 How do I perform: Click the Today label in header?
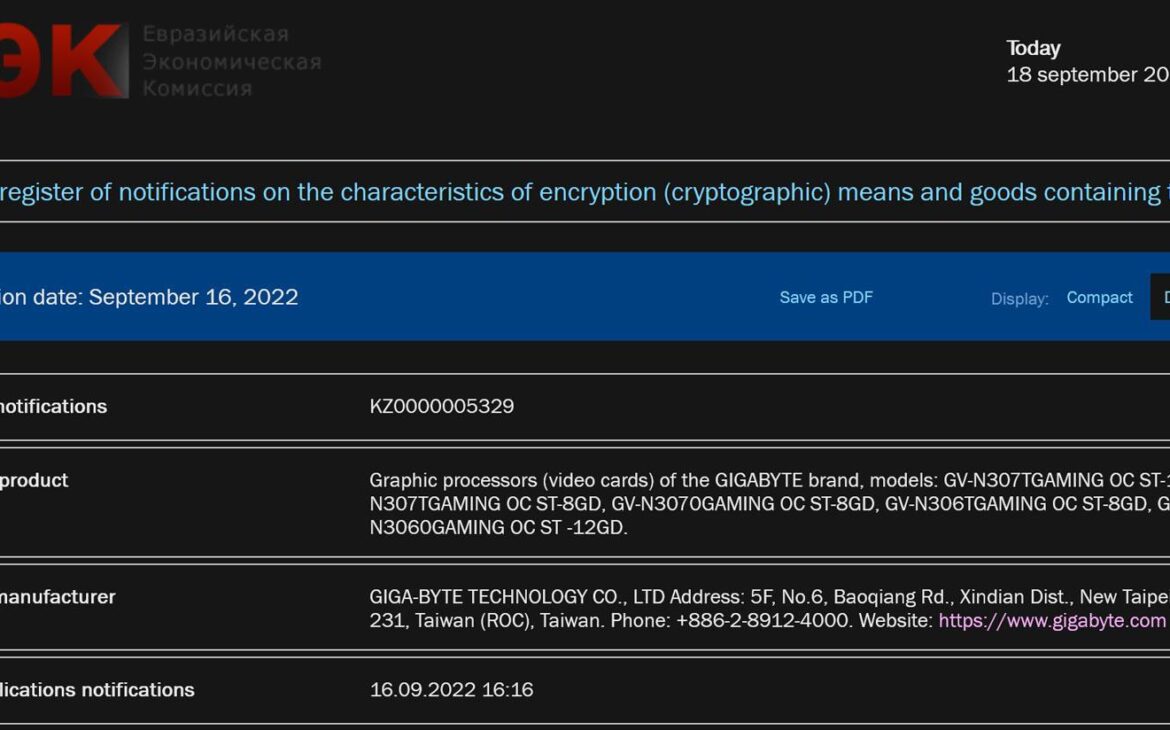1033,48
